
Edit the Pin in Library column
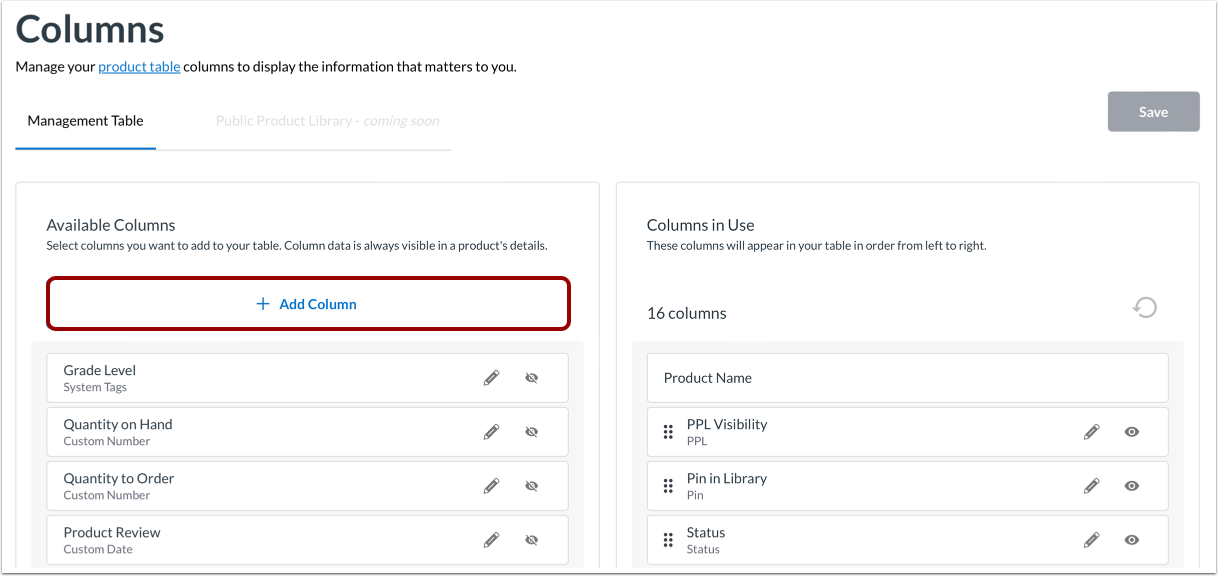point(1091,485)
